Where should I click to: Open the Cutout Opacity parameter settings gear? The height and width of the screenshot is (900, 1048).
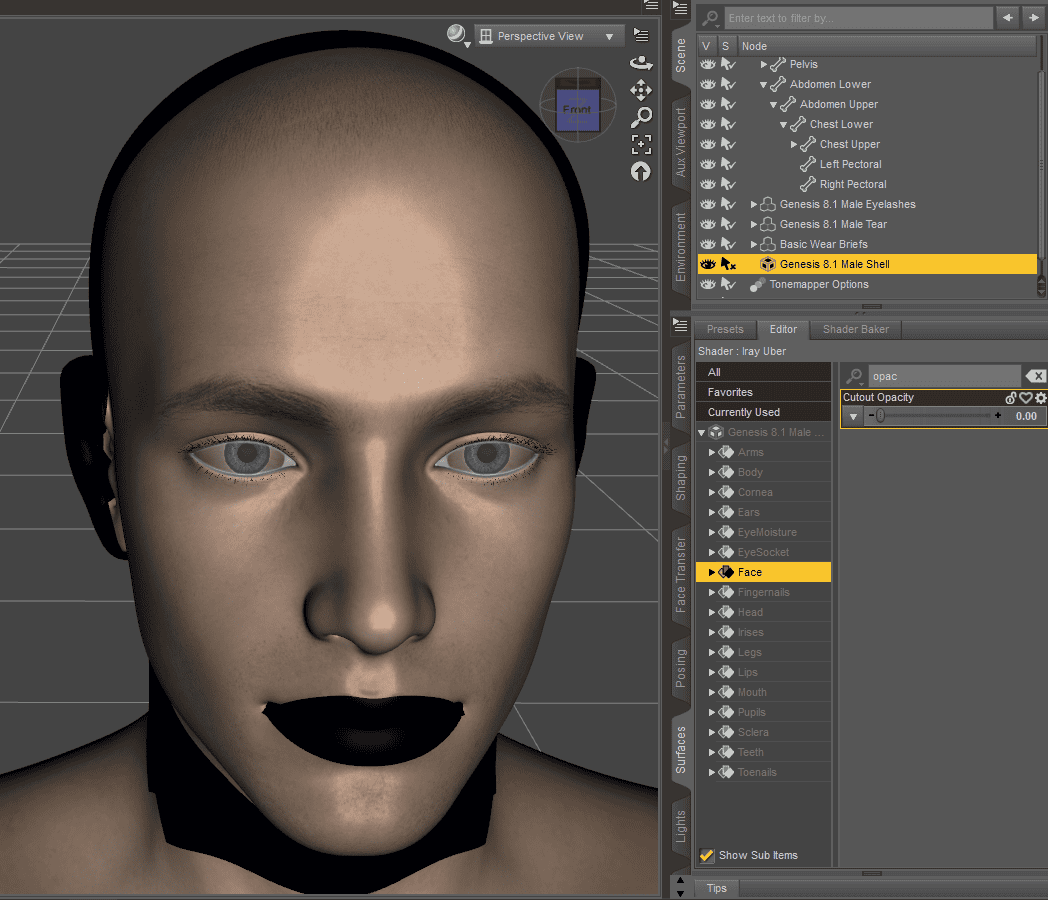(1040, 397)
